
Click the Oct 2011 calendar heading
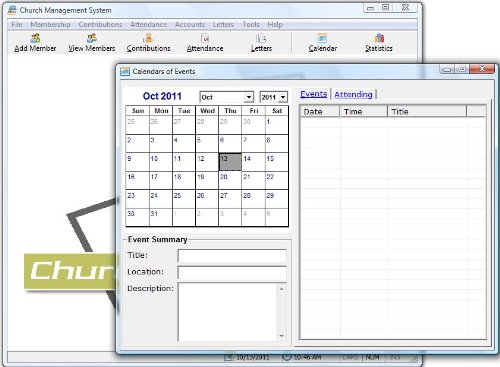[162, 96]
